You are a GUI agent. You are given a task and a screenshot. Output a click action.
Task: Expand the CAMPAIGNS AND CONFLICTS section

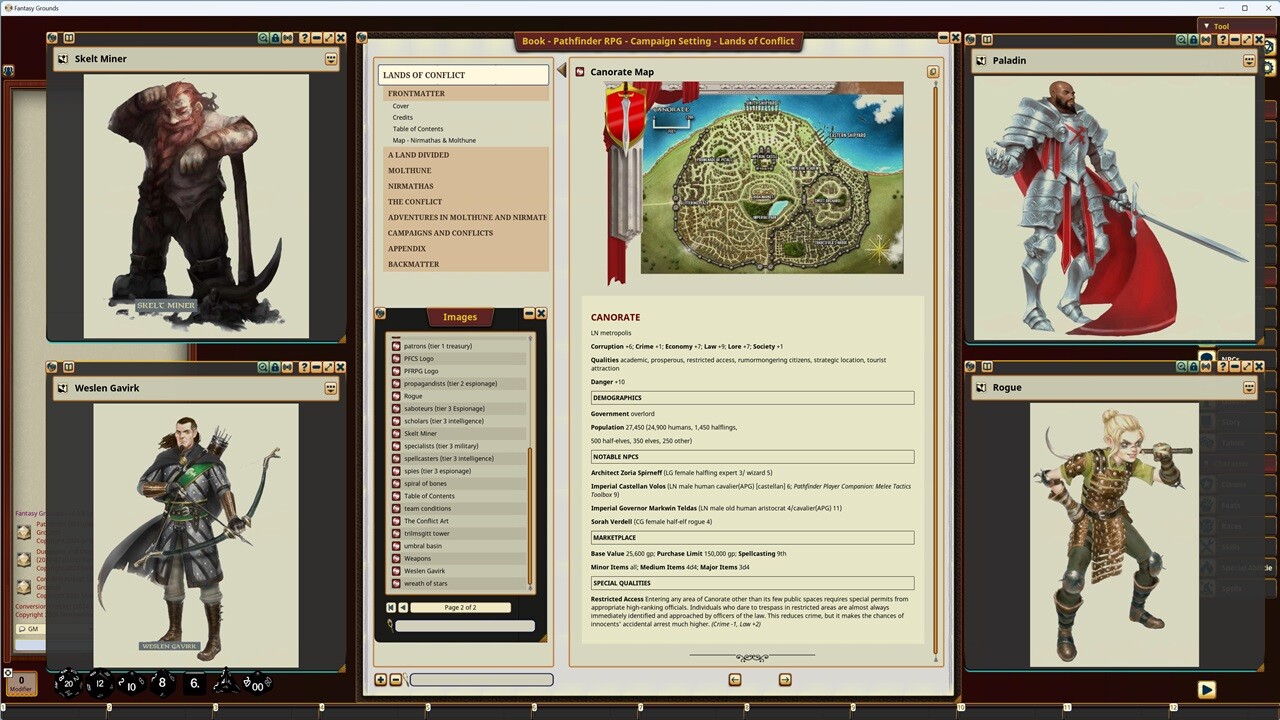[440, 232]
